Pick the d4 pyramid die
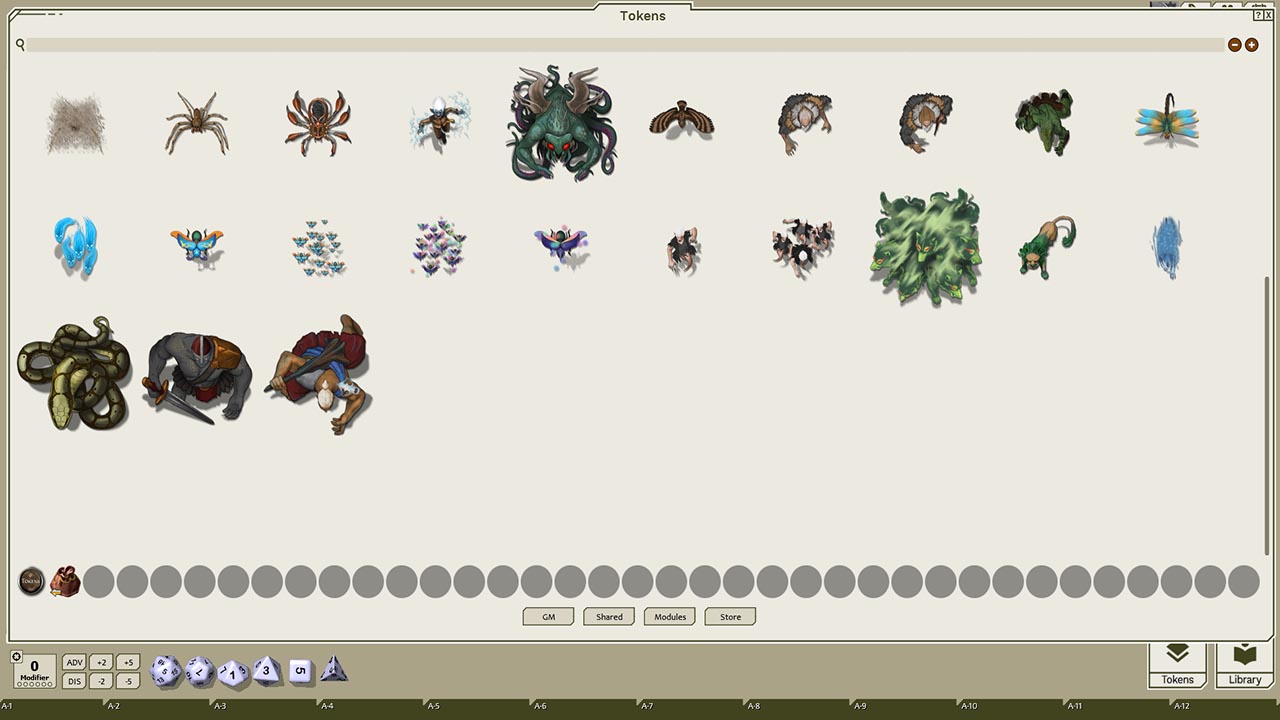 [x=334, y=671]
